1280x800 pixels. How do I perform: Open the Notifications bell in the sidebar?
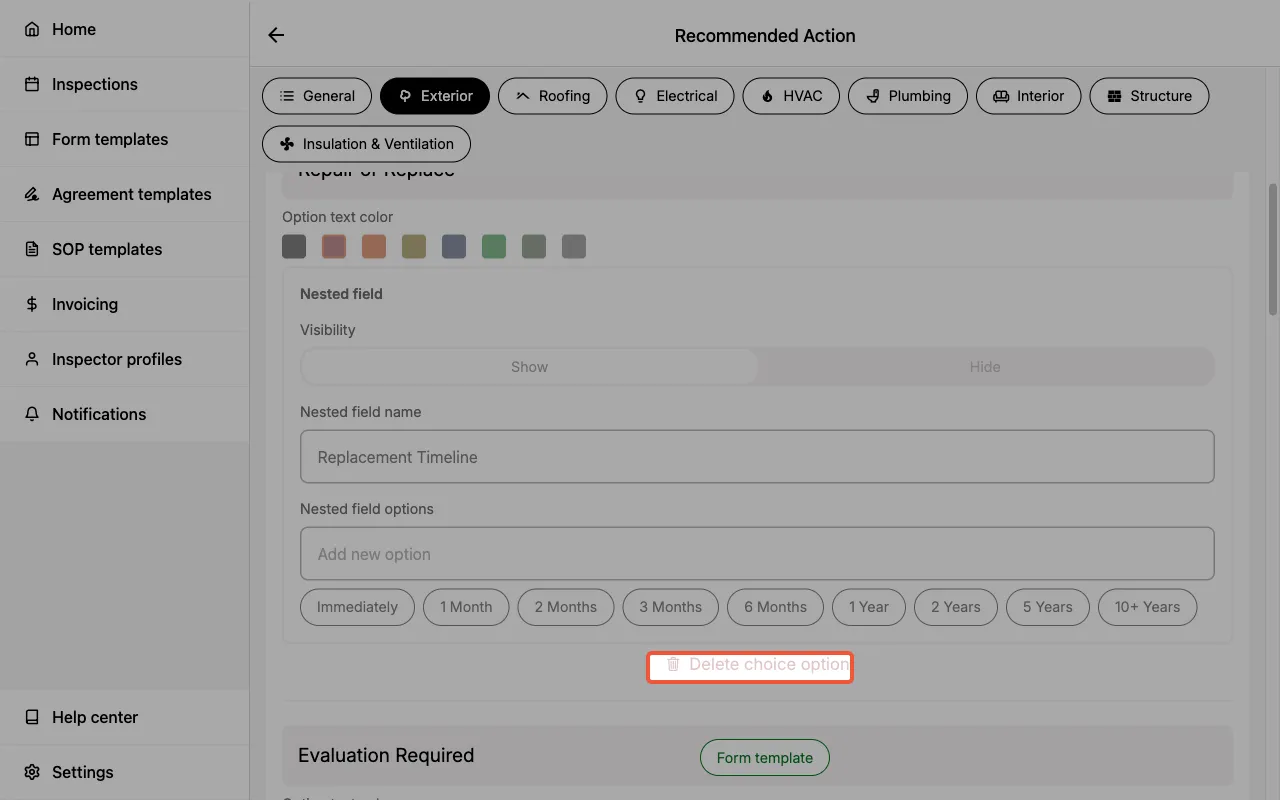tap(34, 414)
